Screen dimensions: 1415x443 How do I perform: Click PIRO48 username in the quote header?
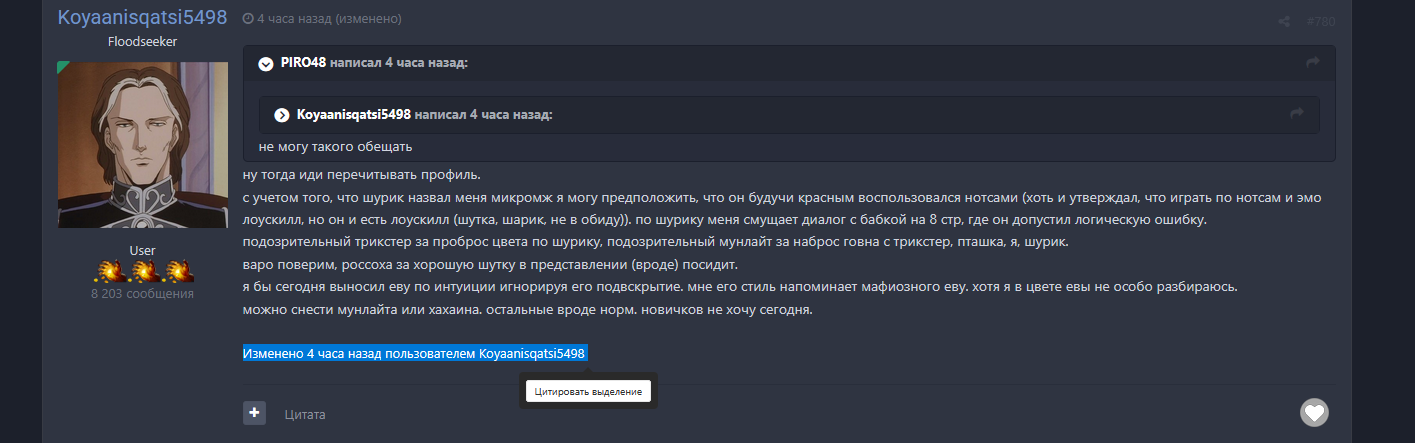[x=303, y=63]
